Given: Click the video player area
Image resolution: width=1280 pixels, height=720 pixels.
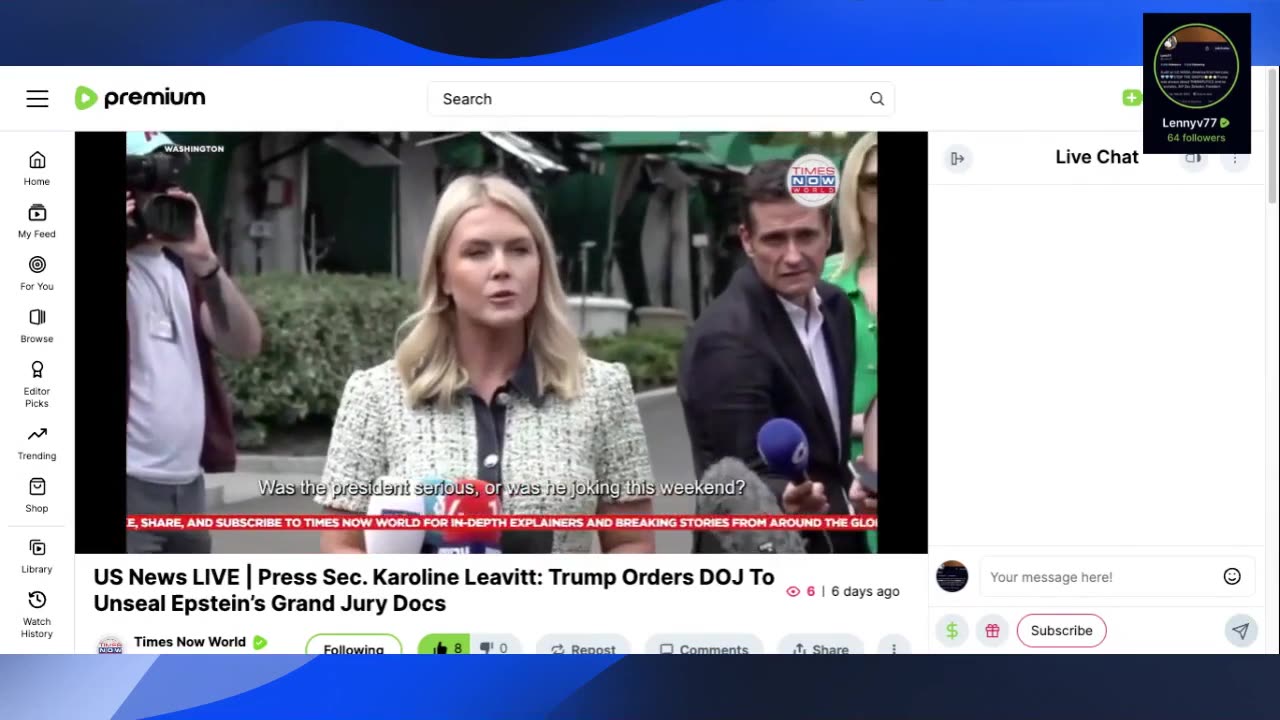Looking at the screenshot, I should coord(501,342).
